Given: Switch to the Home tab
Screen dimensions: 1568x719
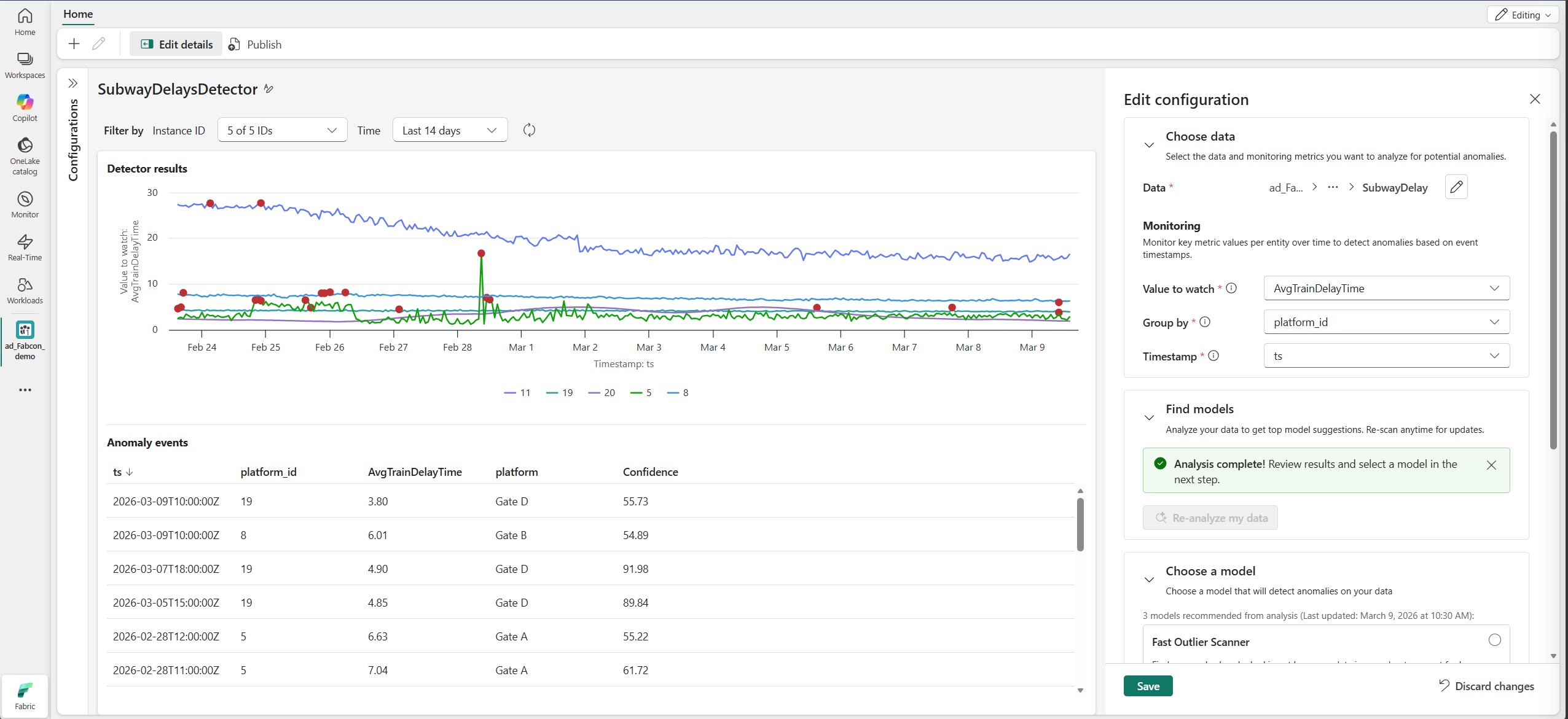Looking at the screenshot, I should tap(78, 14).
